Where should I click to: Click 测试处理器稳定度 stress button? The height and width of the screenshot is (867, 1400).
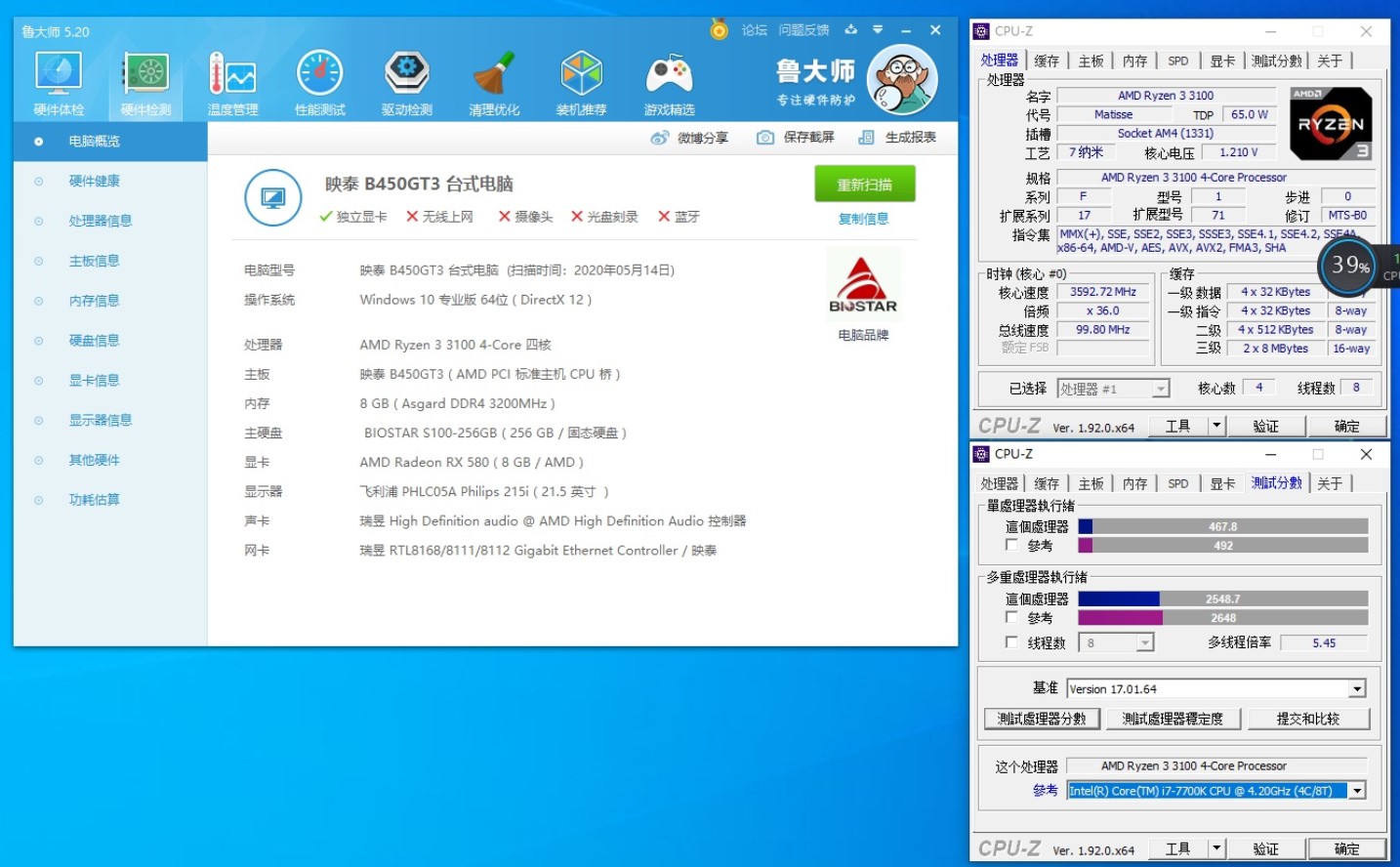pos(1173,719)
